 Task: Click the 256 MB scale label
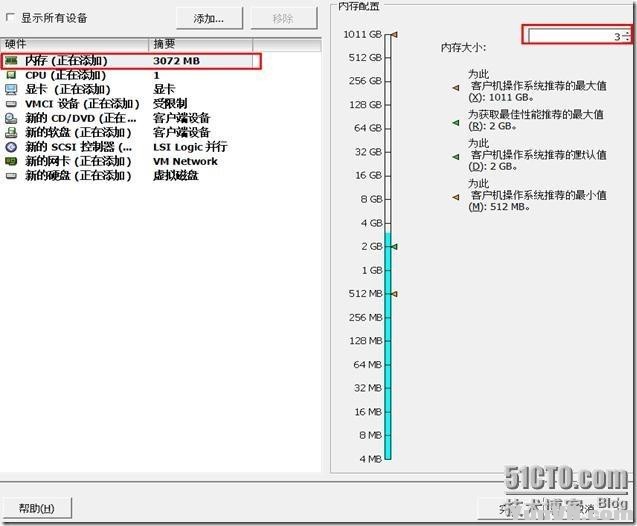click(x=365, y=317)
